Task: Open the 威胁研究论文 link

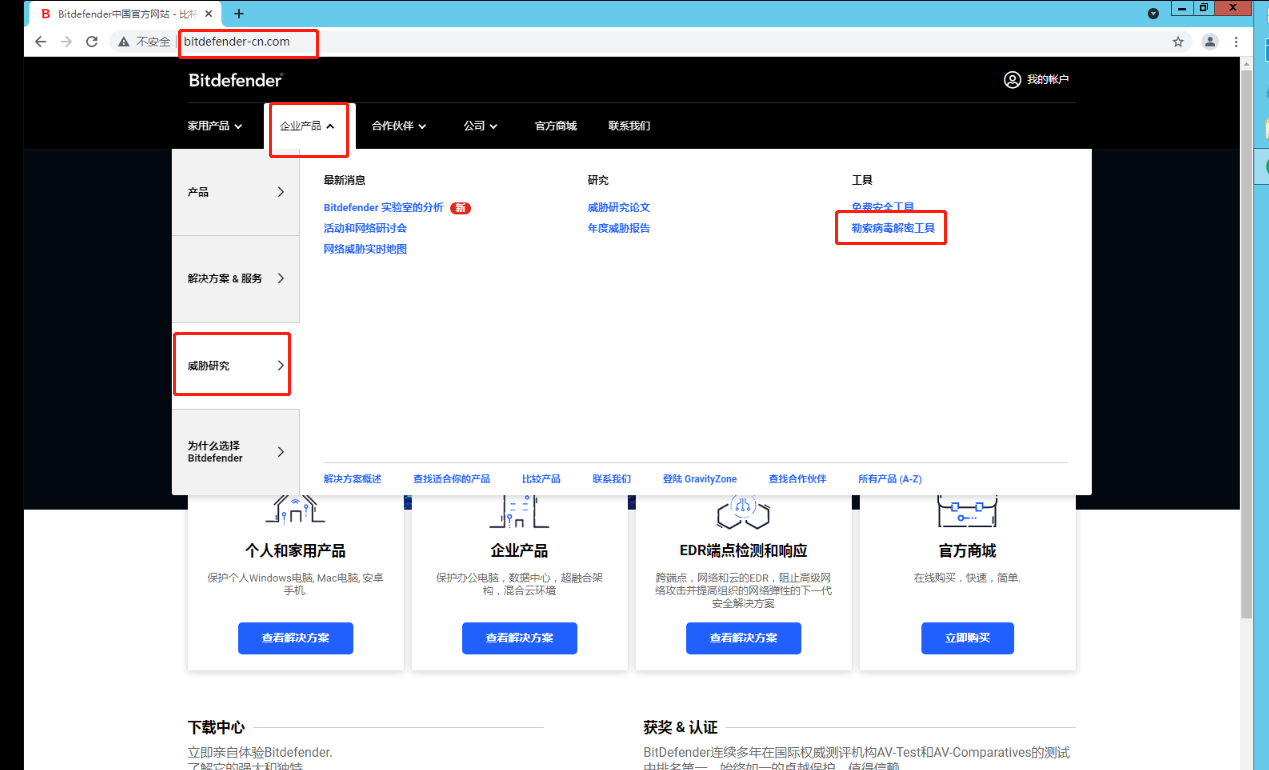Action: pyautogui.click(x=619, y=207)
